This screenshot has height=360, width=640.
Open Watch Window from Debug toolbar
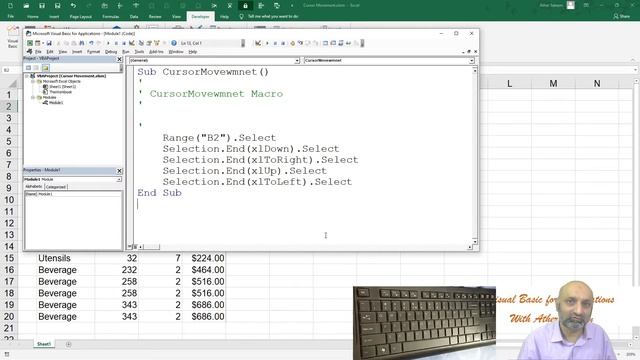341,43
